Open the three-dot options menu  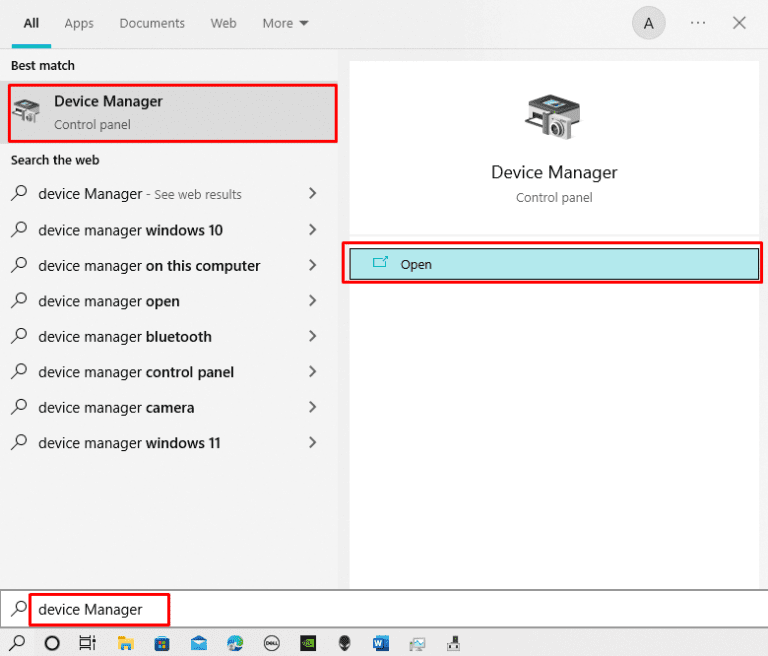pyautogui.click(x=698, y=23)
